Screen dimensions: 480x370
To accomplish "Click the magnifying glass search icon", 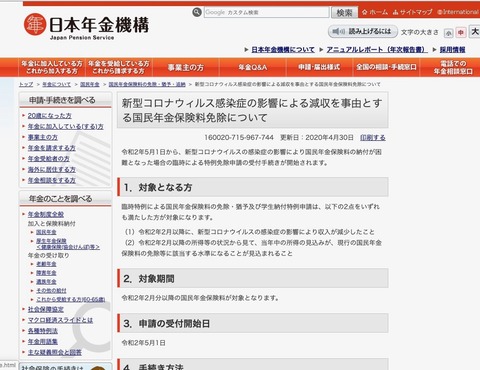I will (x=197, y=12).
